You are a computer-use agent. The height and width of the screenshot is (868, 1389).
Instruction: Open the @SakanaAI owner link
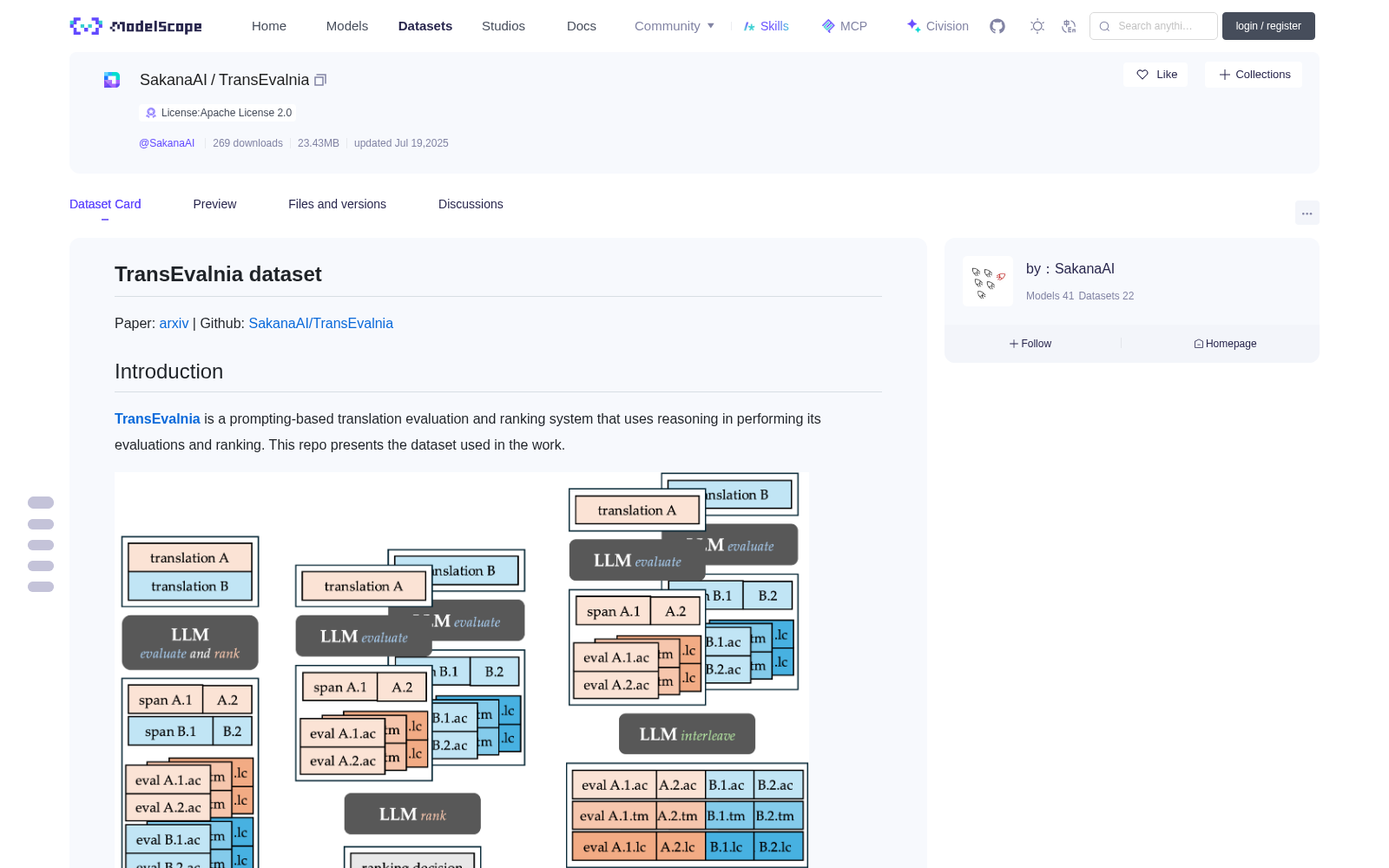point(167,143)
